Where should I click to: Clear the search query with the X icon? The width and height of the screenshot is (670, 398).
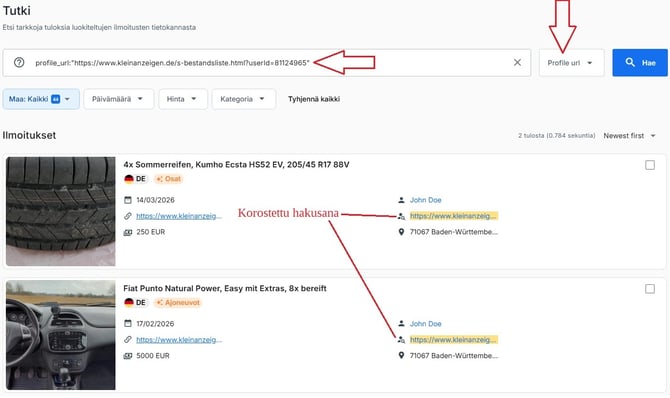[x=517, y=62]
